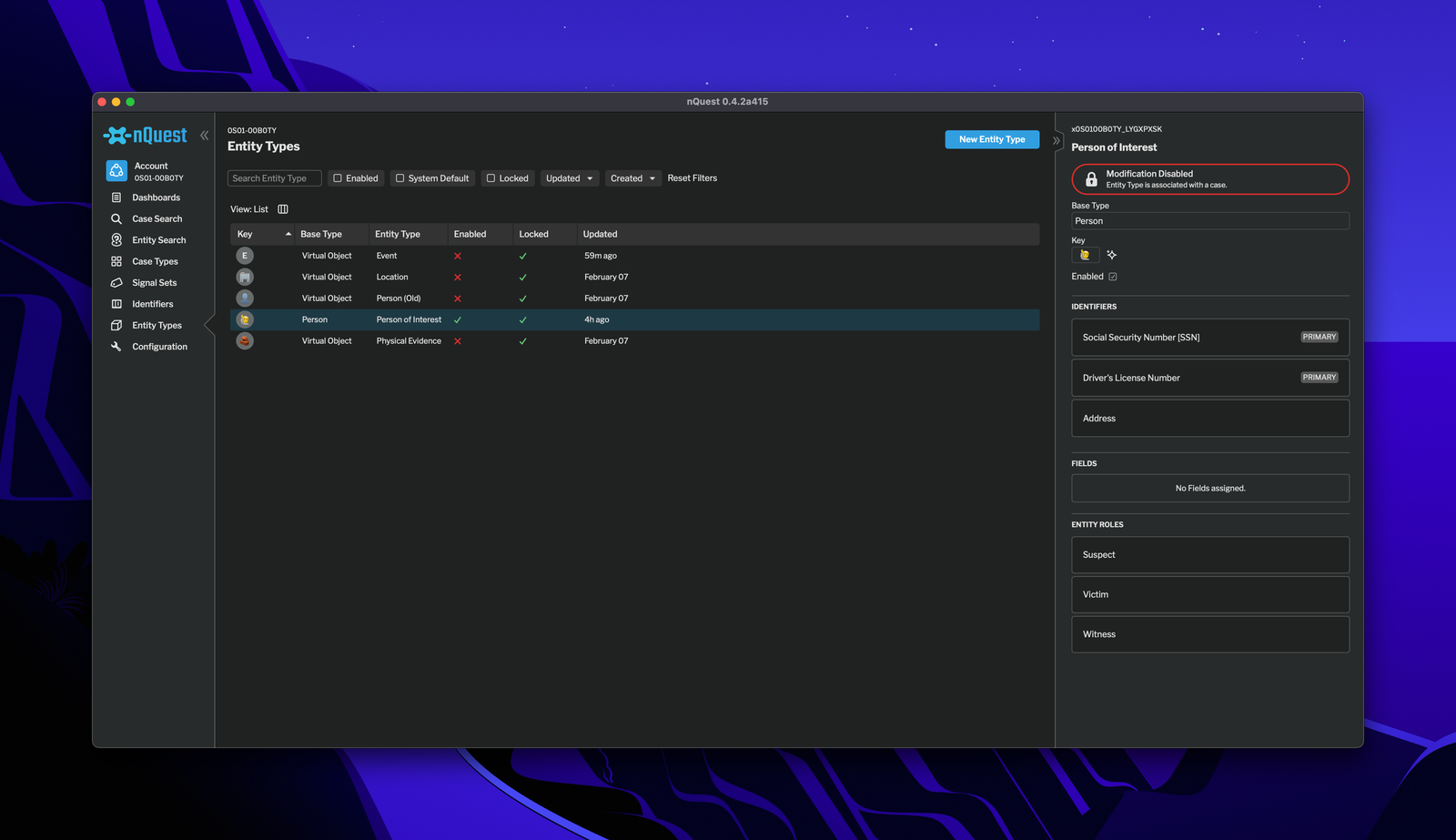The height and width of the screenshot is (840, 1456).
Task: Open Dashboards from the sidebar
Action: click(x=156, y=197)
